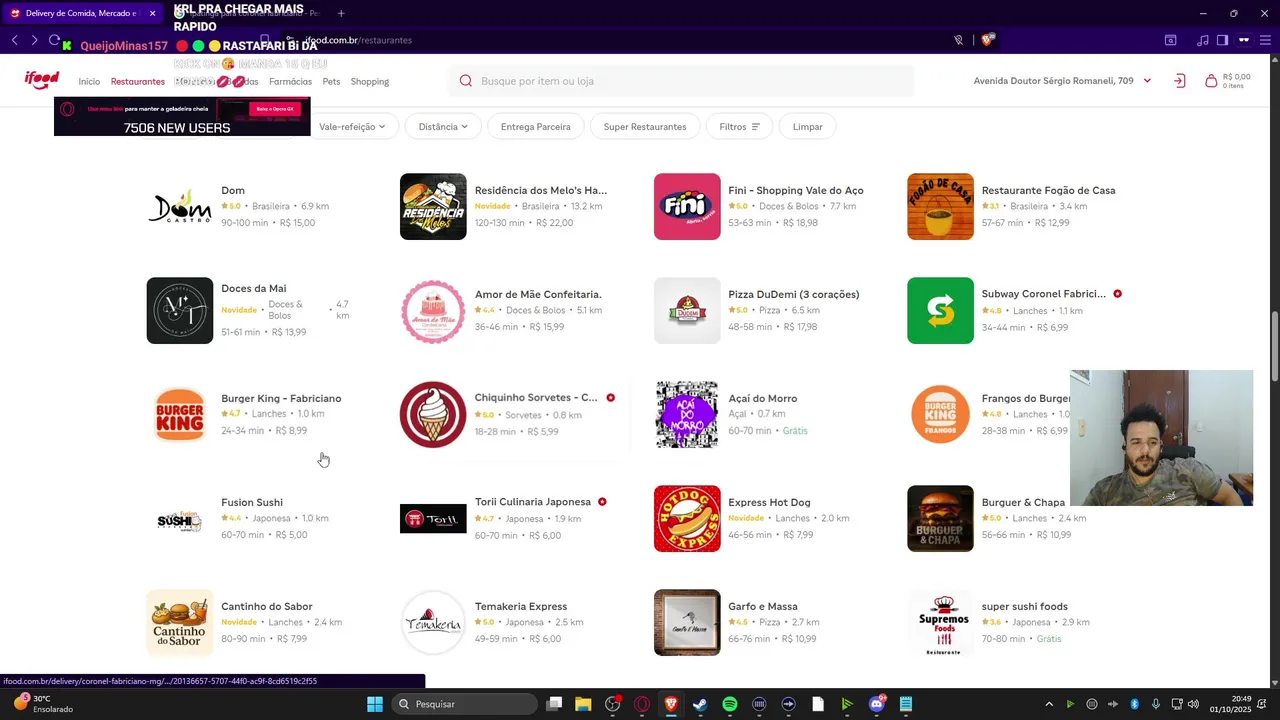1280x720 pixels.
Task: Open the Farmácias menu item
Action: point(290,82)
